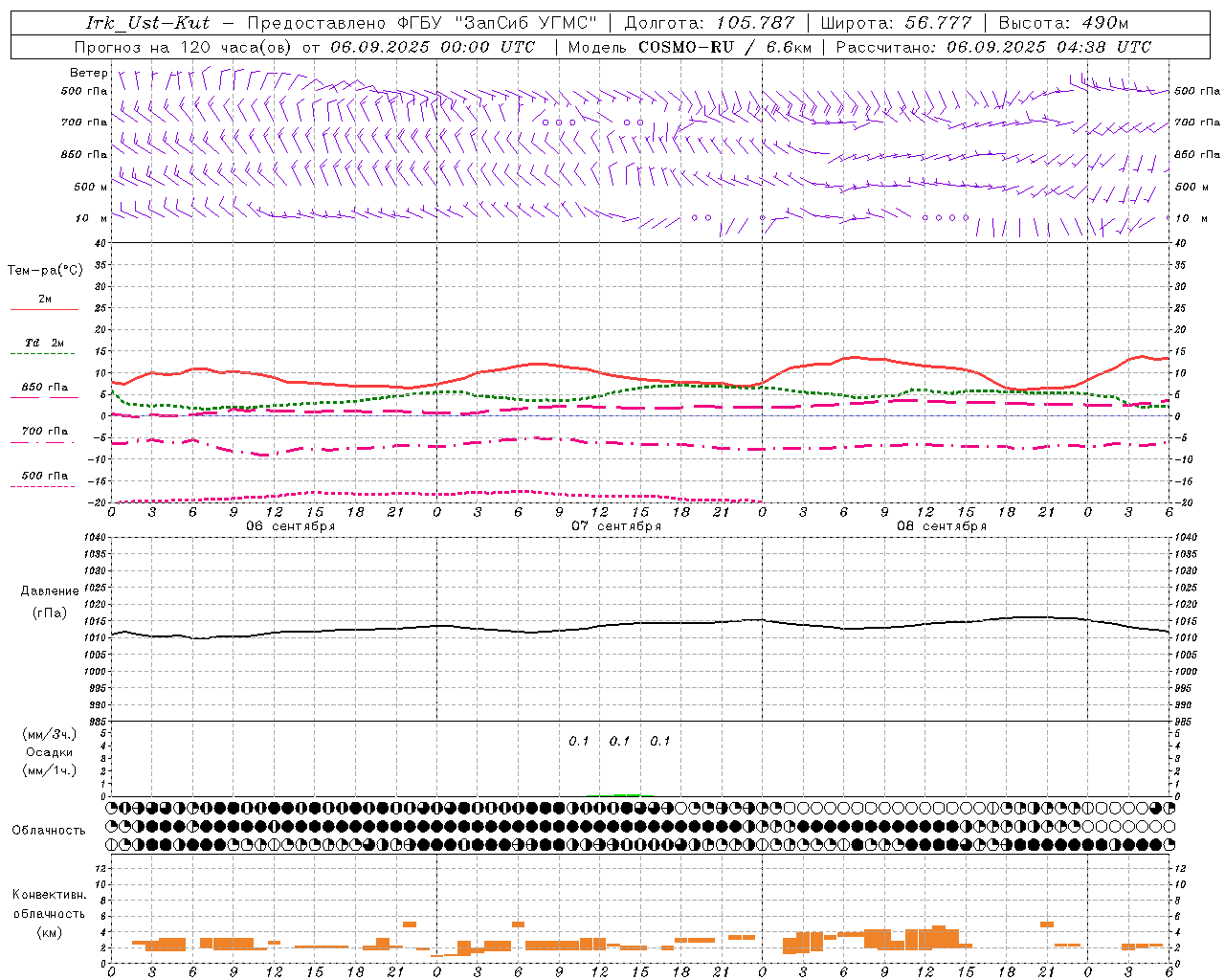Click the Прогноз на 120 часа(ов) text
1225x980 pixels.
coord(185,47)
